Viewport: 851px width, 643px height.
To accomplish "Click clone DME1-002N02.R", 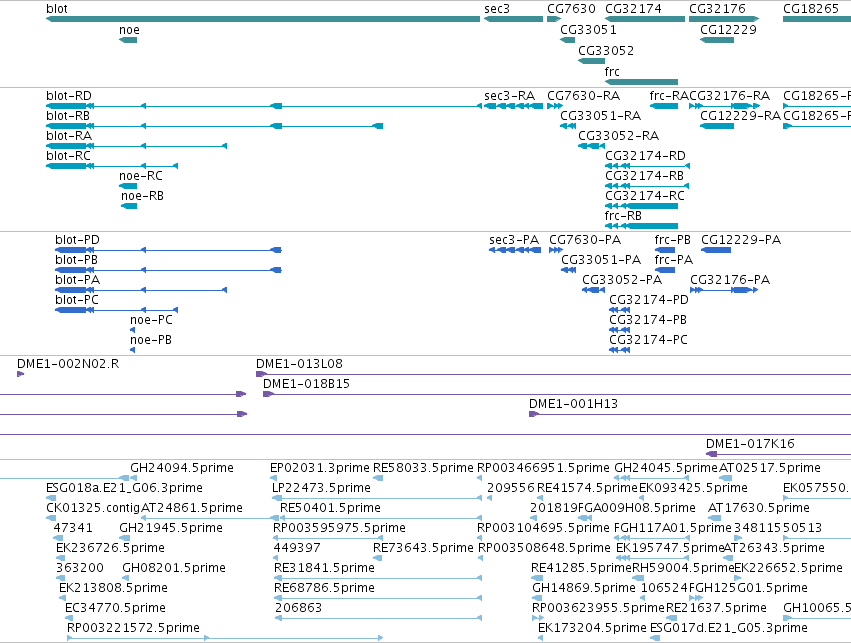I will coord(68,364).
